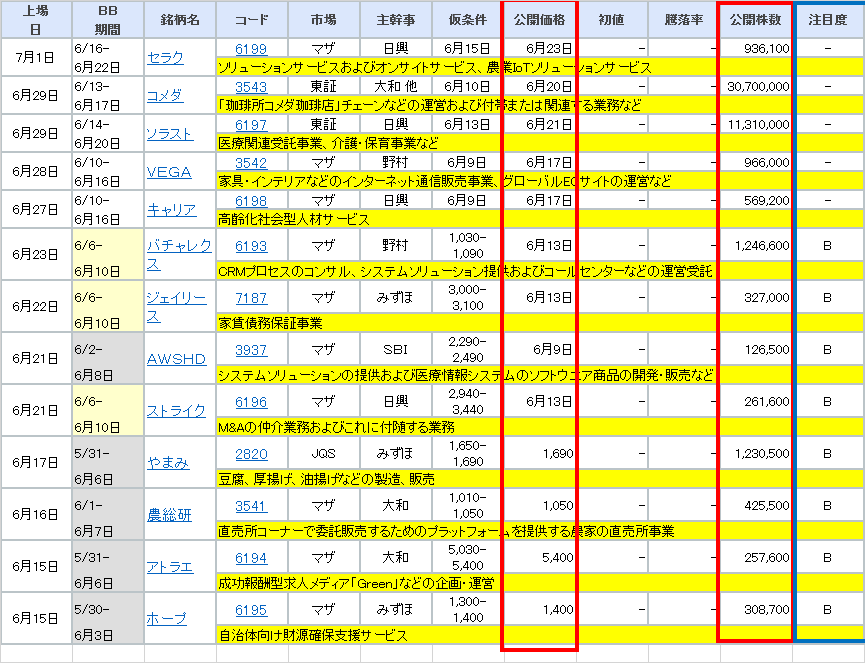The image size is (865, 663).
Task: Select the 1,246,600 shares cell
Action: pos(756,245)
